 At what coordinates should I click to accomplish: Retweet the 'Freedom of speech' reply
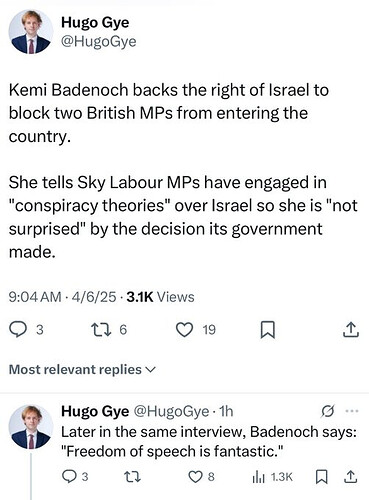132,477
